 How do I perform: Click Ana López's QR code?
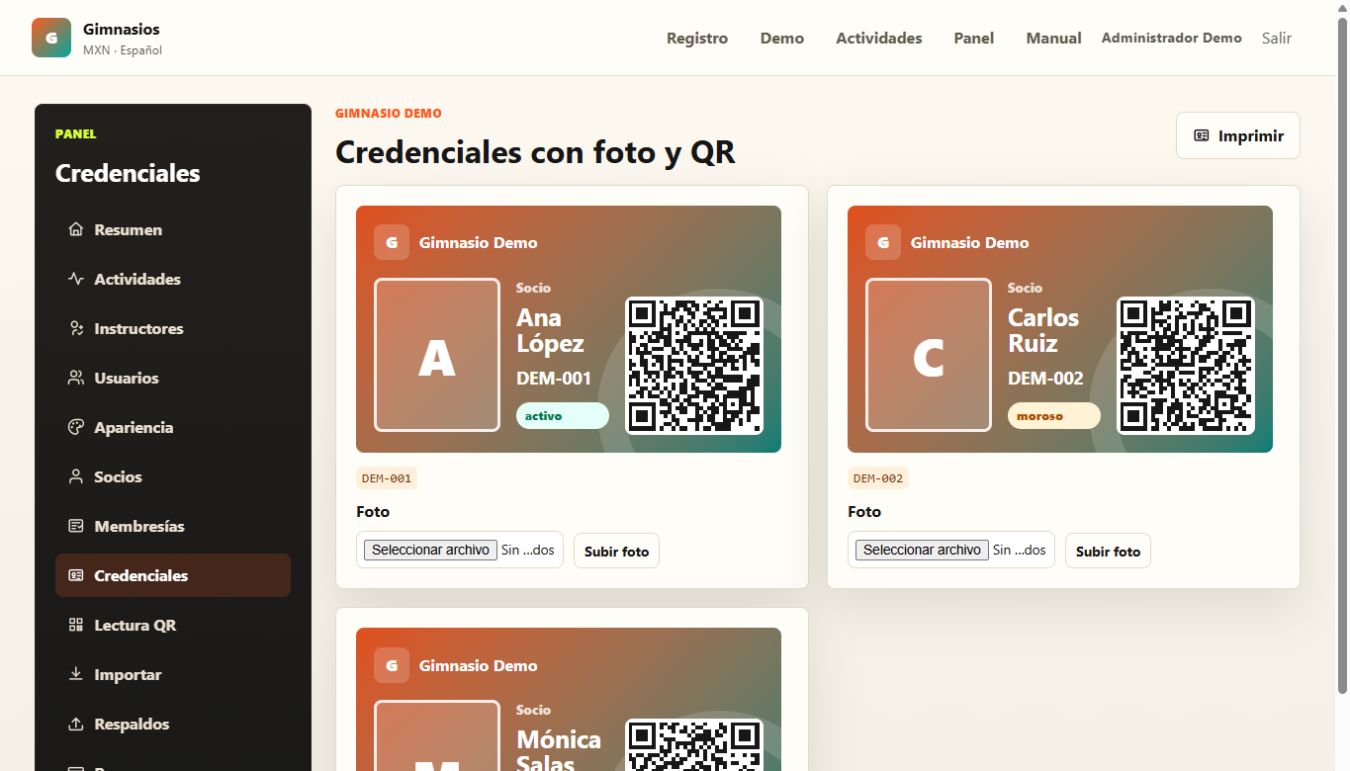(694, 365)
